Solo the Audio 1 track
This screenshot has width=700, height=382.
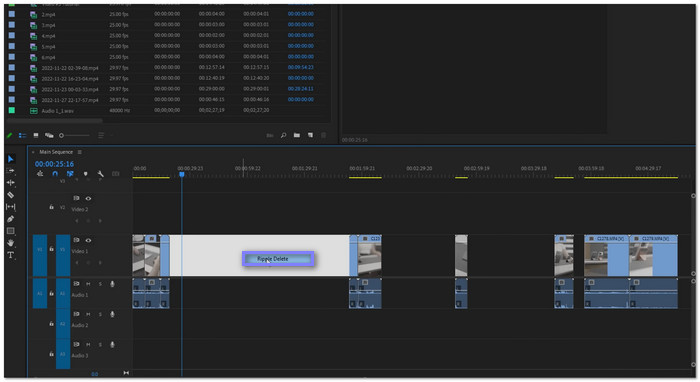point(100,284)
